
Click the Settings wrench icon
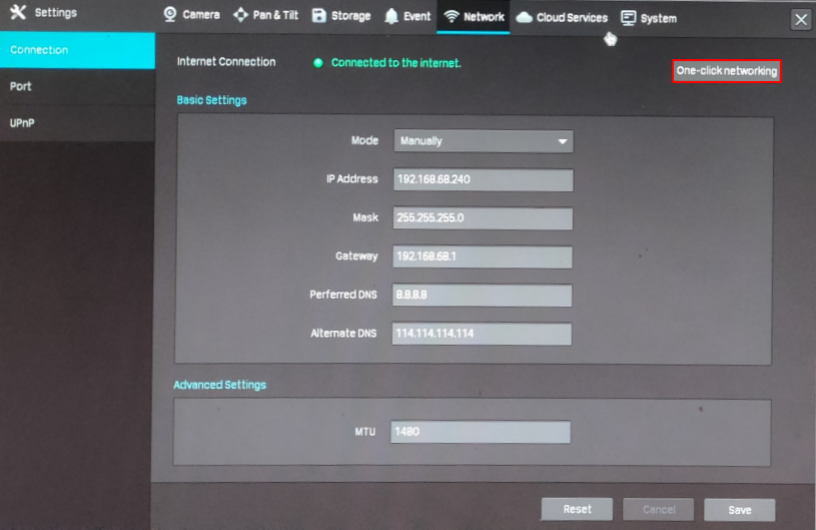(18, 13)
